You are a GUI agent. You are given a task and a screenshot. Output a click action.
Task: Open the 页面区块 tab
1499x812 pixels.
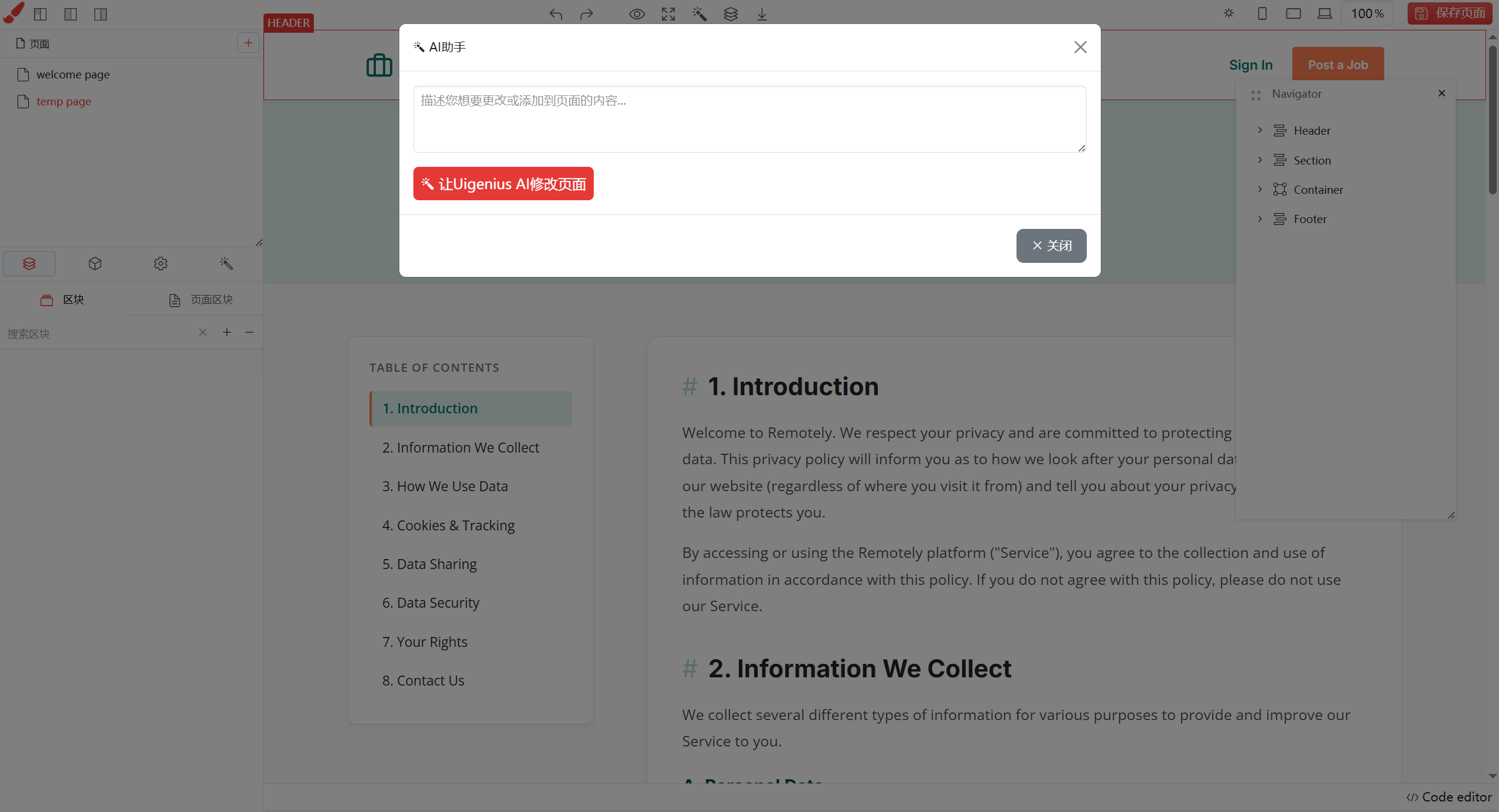(x=201, y=300)
